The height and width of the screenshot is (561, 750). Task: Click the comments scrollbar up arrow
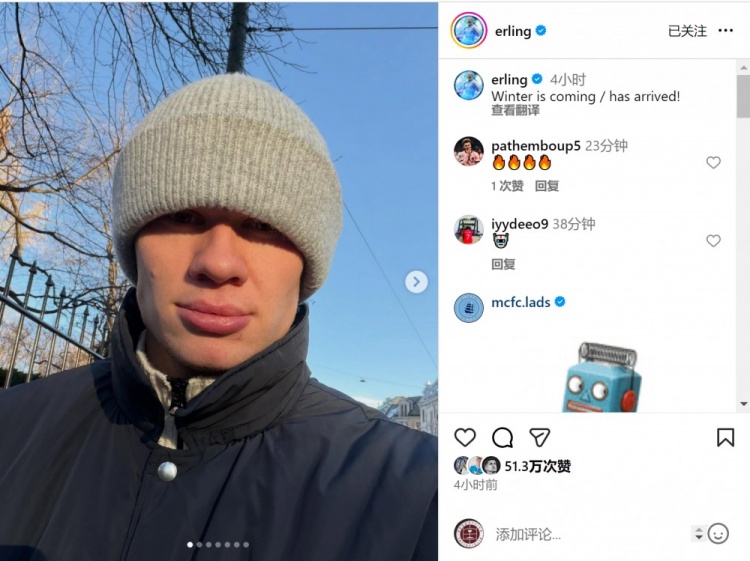[x=743, y=68]
